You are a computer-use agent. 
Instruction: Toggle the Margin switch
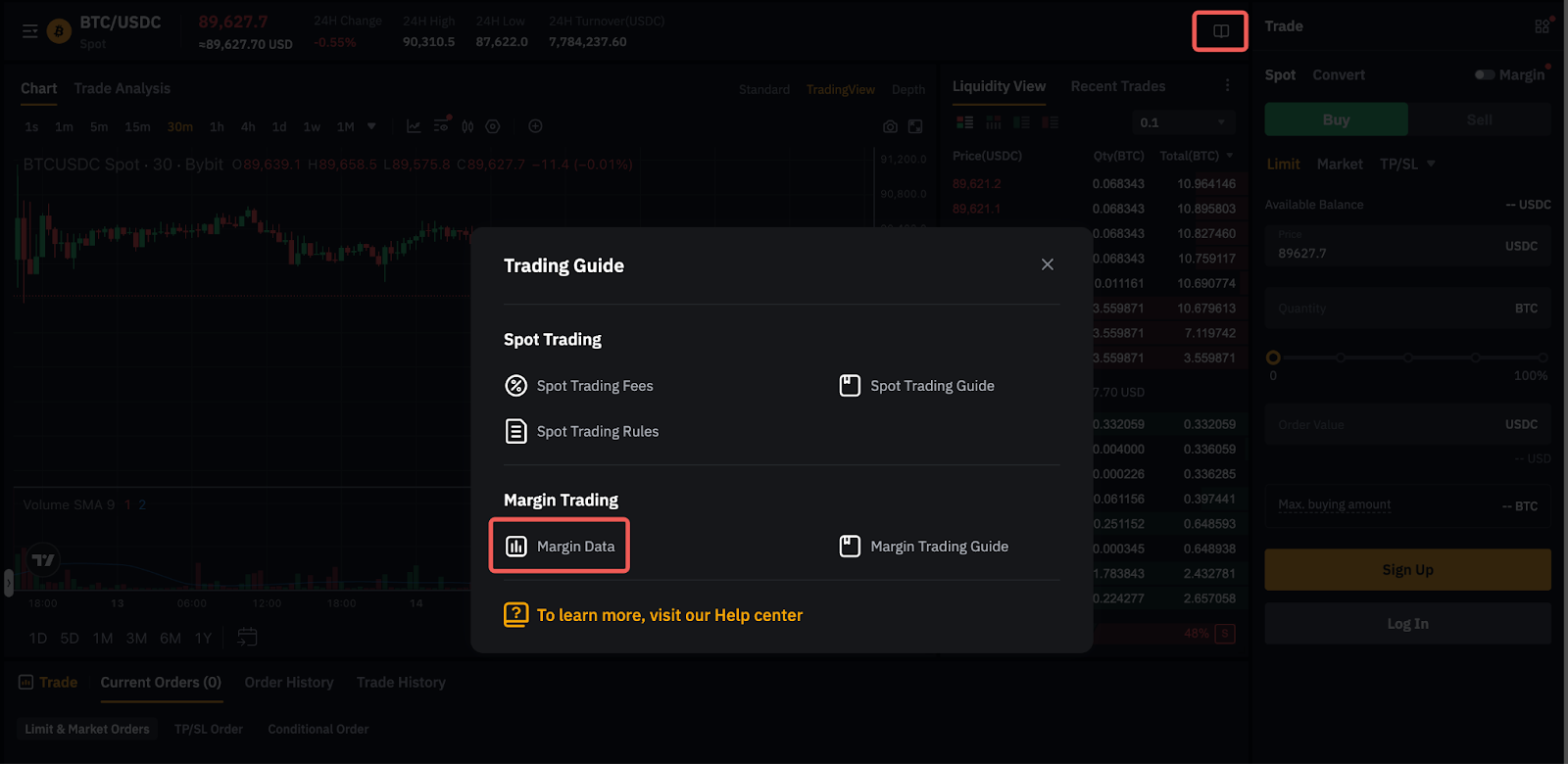[x=1485, y=75]
